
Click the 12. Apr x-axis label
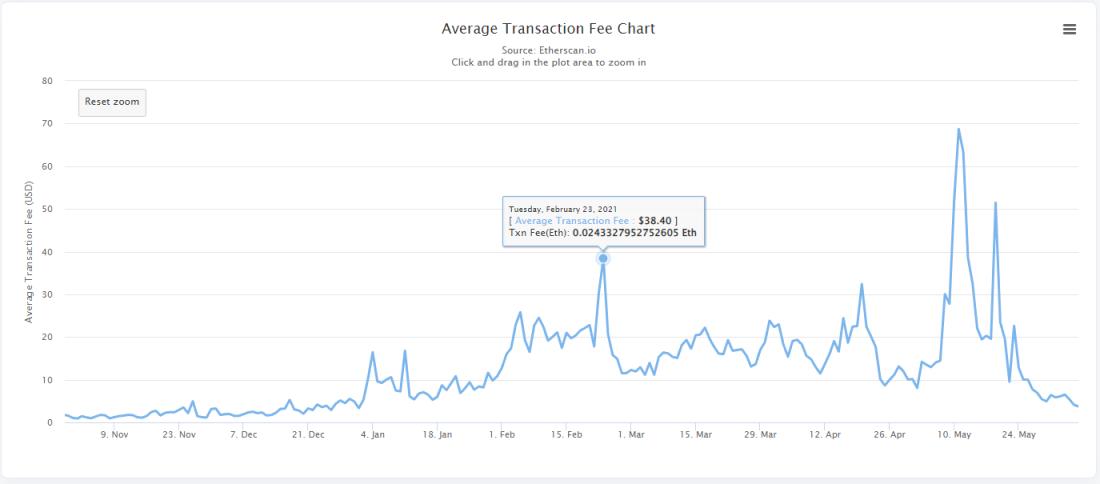pyautogui.click(x=825, y=435)
